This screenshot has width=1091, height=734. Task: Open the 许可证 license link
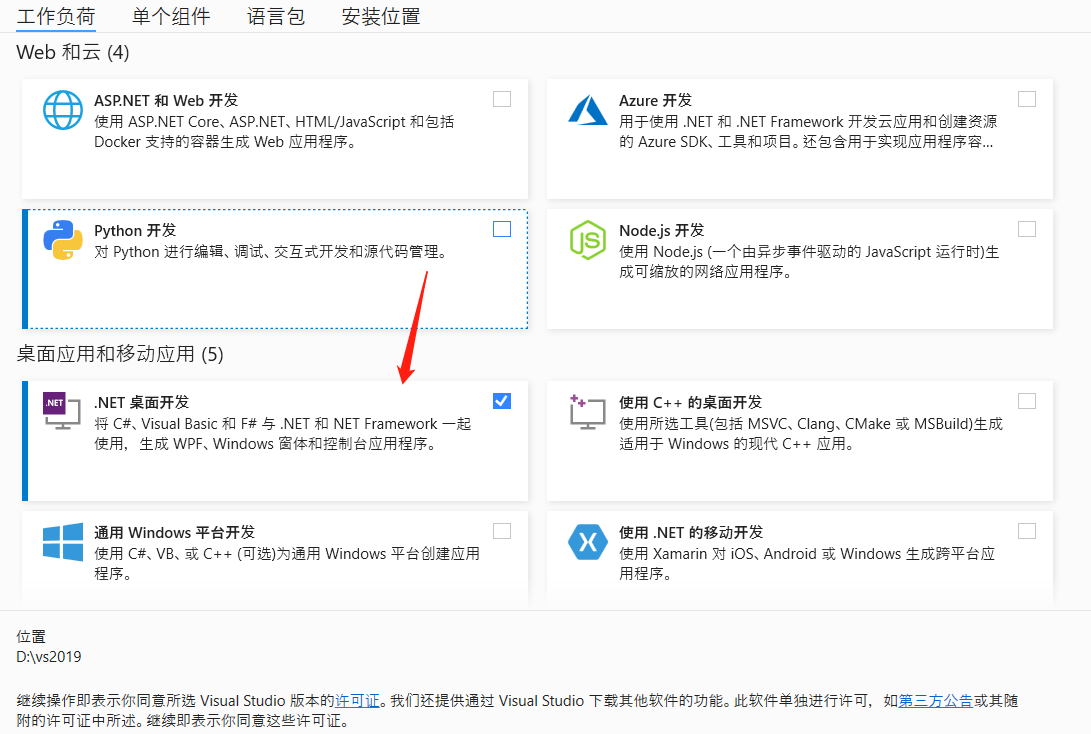(358, 701)
